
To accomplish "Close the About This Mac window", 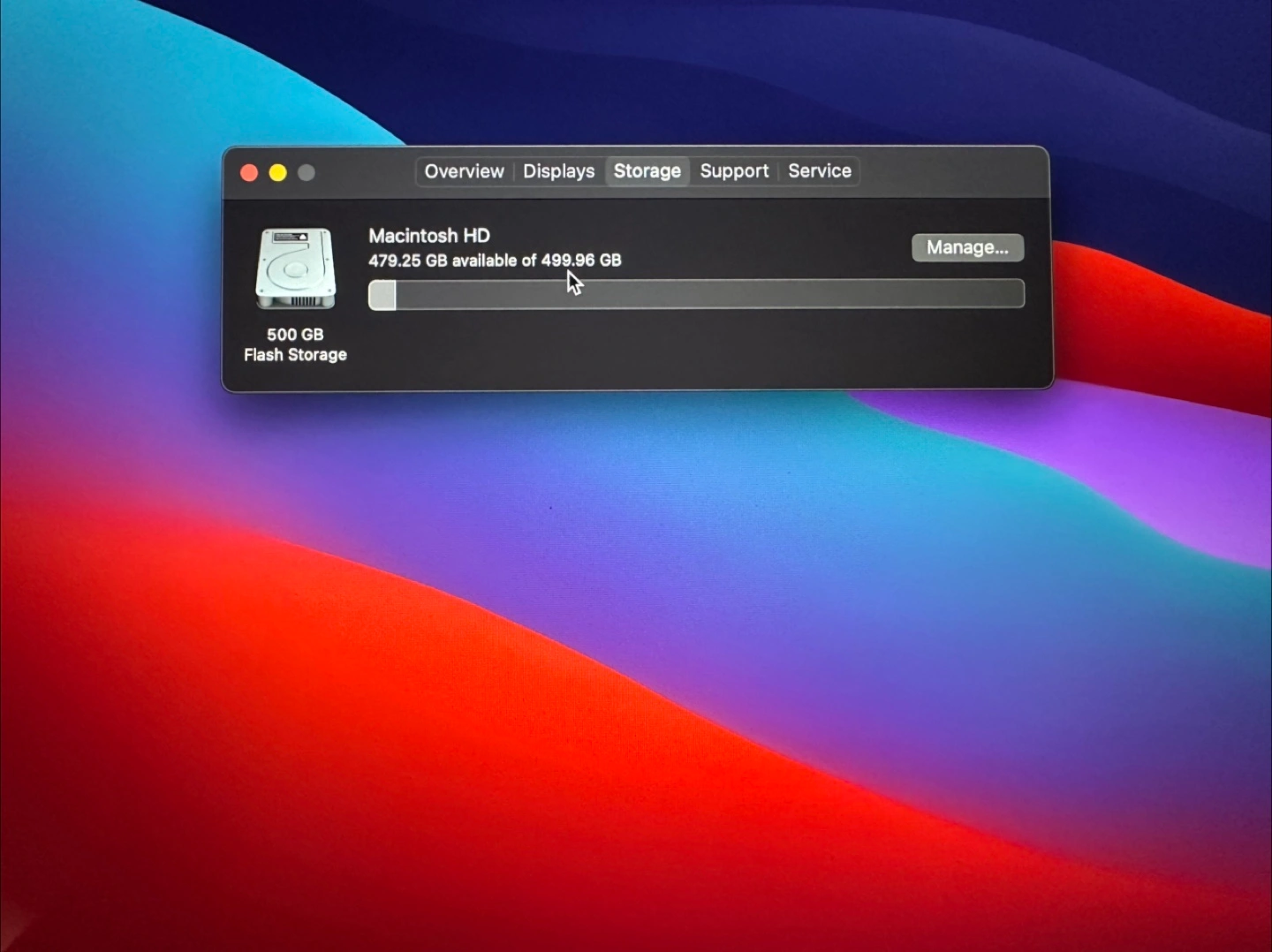I will (249, 173).
